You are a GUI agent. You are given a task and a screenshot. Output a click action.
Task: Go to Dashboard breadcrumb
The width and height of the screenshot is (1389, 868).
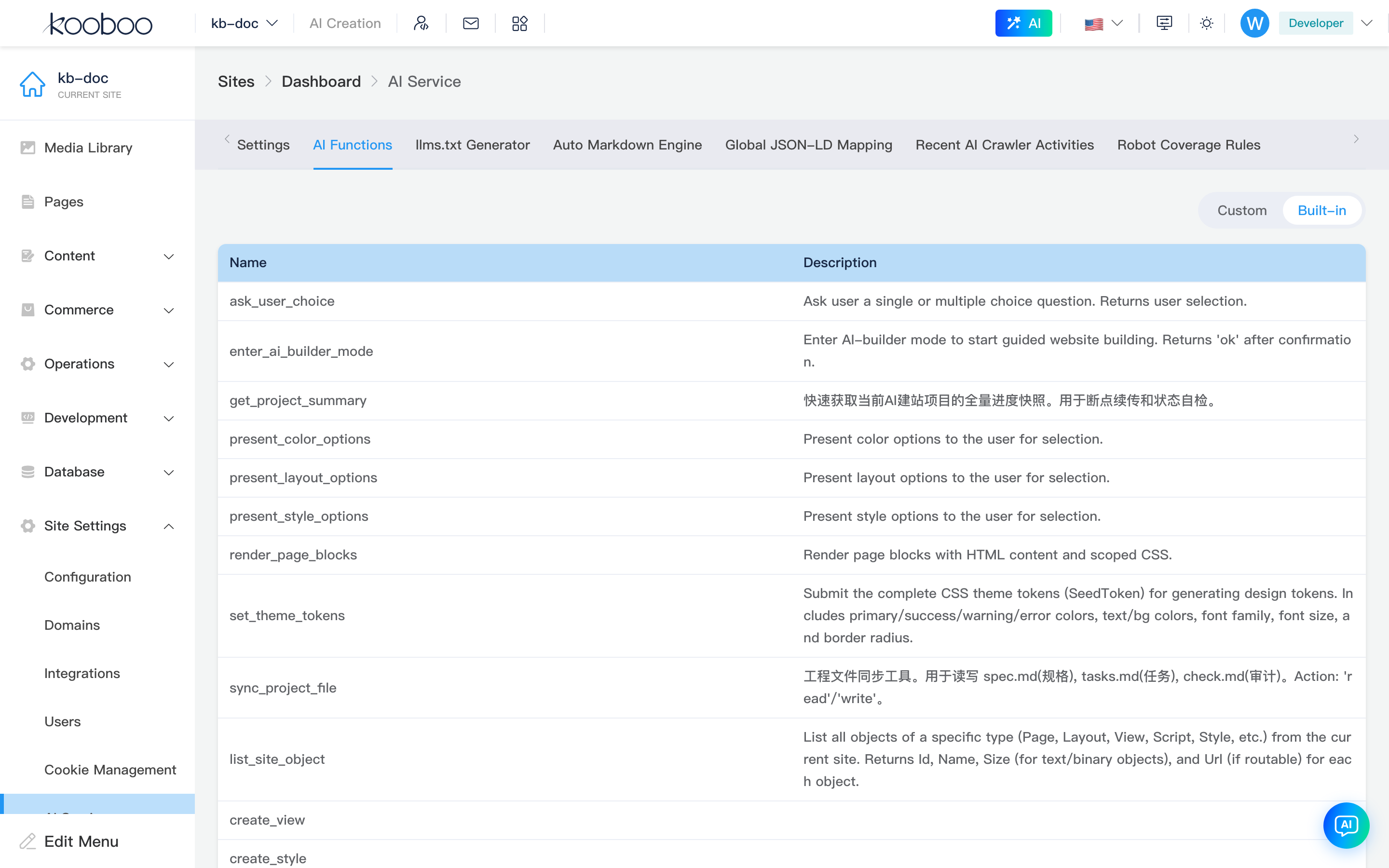click(321, 81)
